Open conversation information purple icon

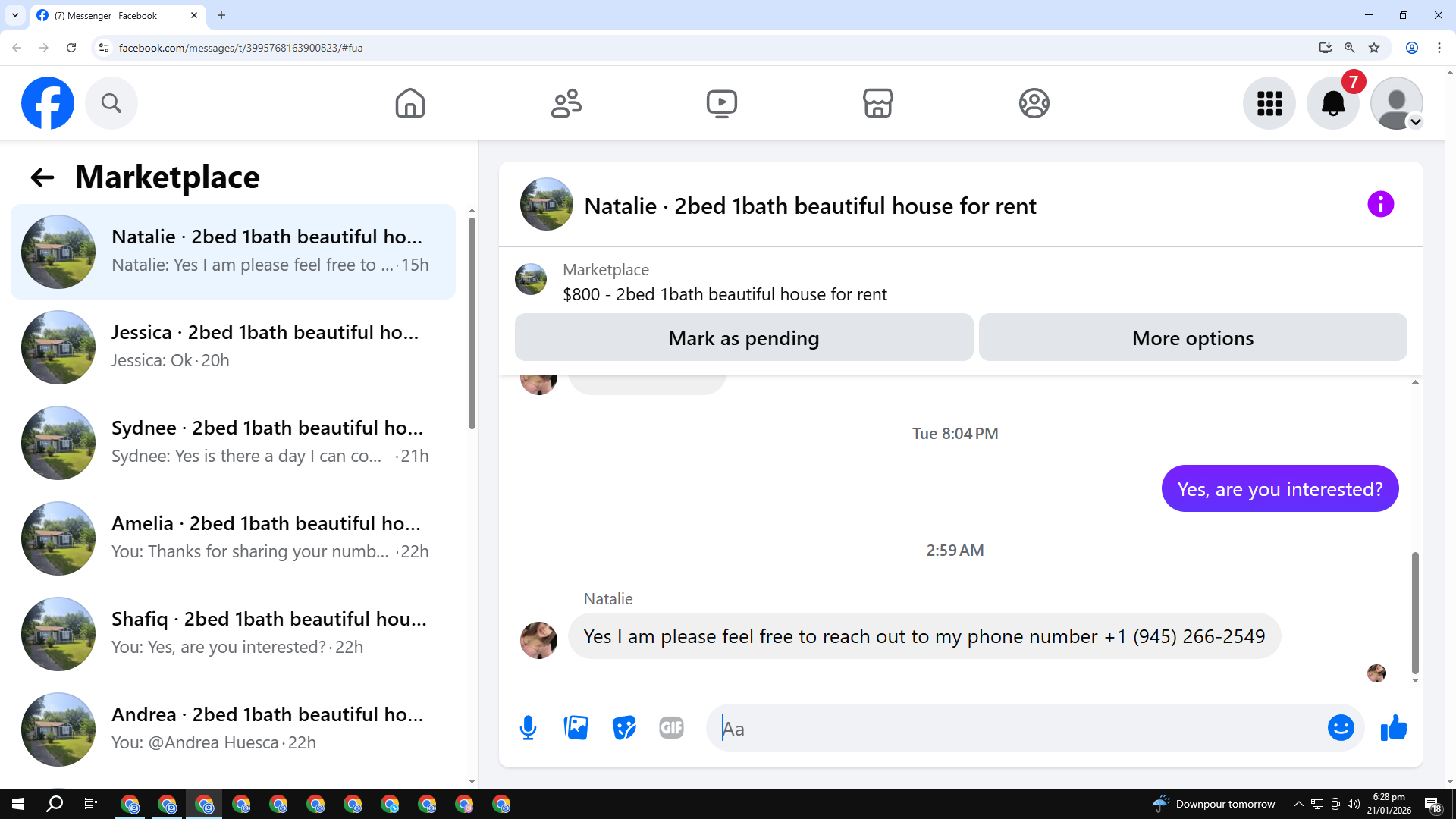point(1380,204)
